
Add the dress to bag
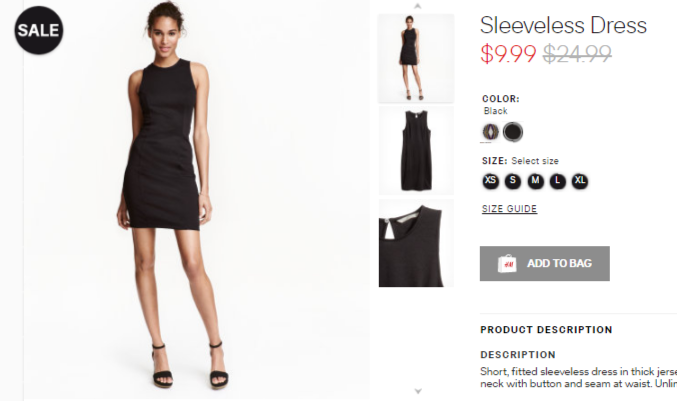click(x=544, y=263)
